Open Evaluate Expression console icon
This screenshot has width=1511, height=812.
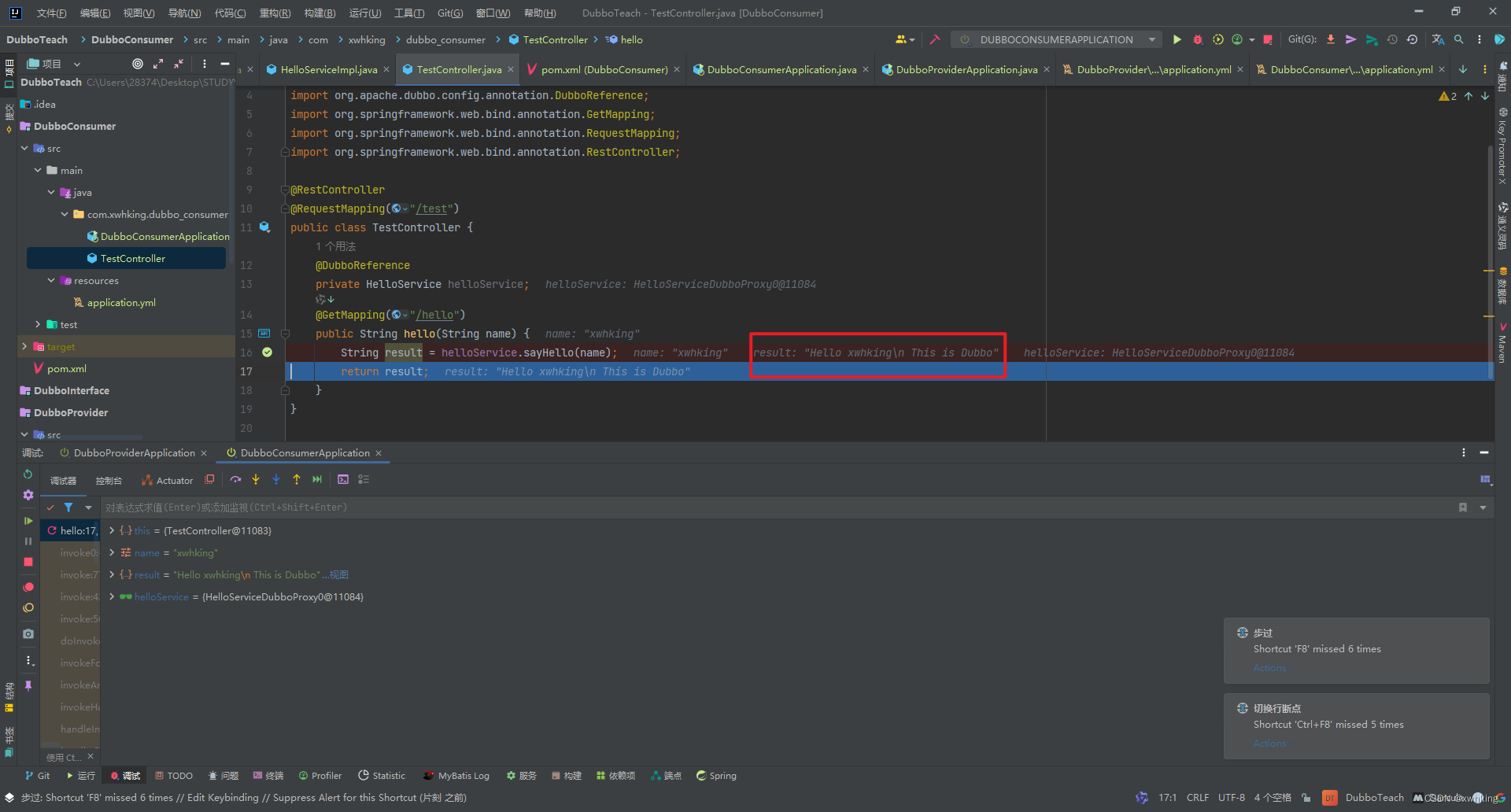pyautogui.click(x=343, y=479)
